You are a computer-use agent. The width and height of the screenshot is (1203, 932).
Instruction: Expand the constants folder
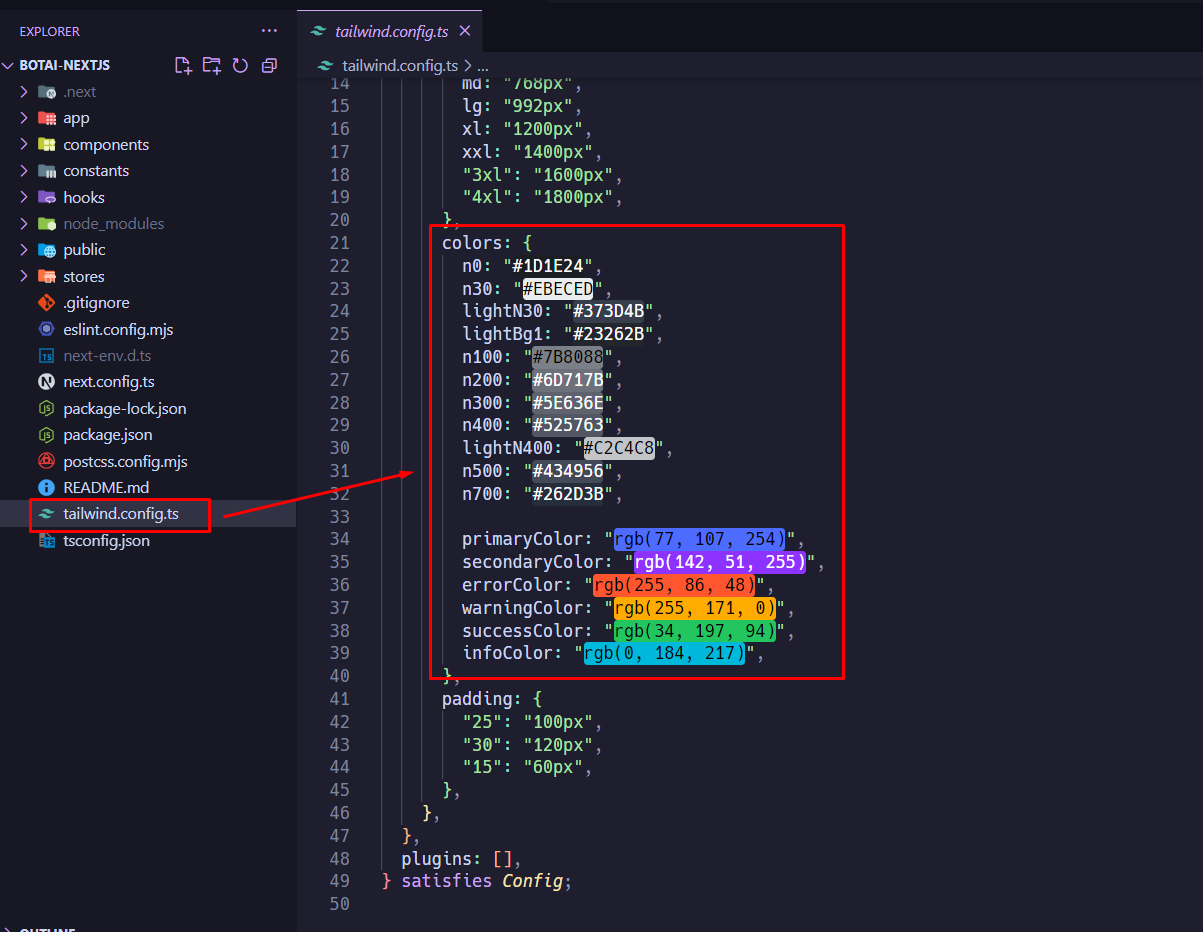click(24, 171)
